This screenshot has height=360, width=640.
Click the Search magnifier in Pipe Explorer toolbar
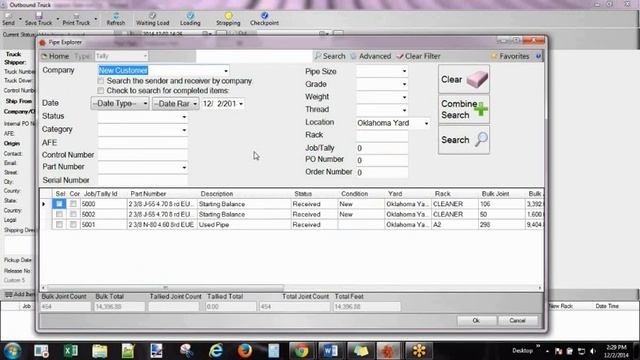(330, 56)
